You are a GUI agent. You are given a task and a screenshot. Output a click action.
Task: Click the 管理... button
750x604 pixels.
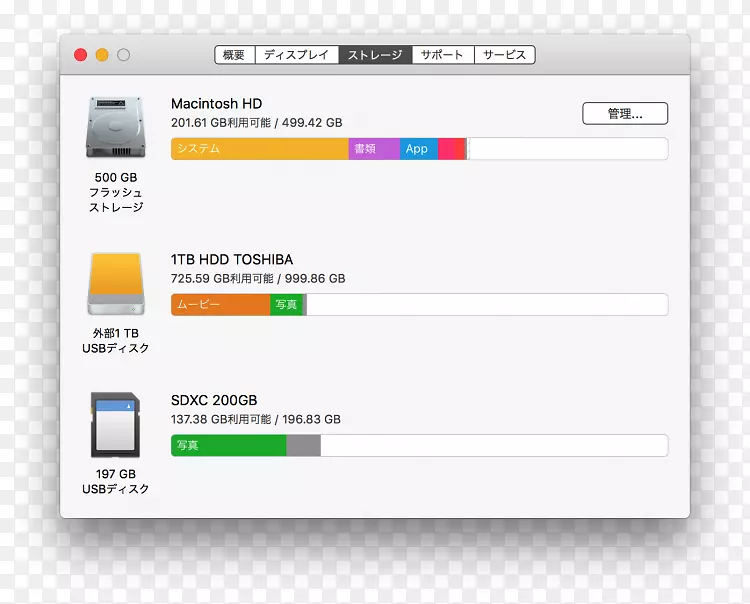point(625,113)
